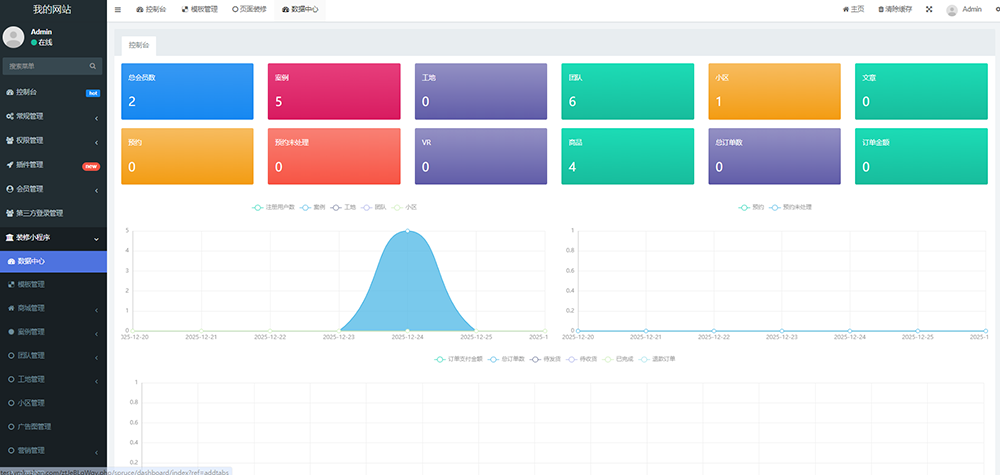Screen dimensions: 1000x475
Task: Click the fullscreen icon in top bar
Action: (928, 9)
